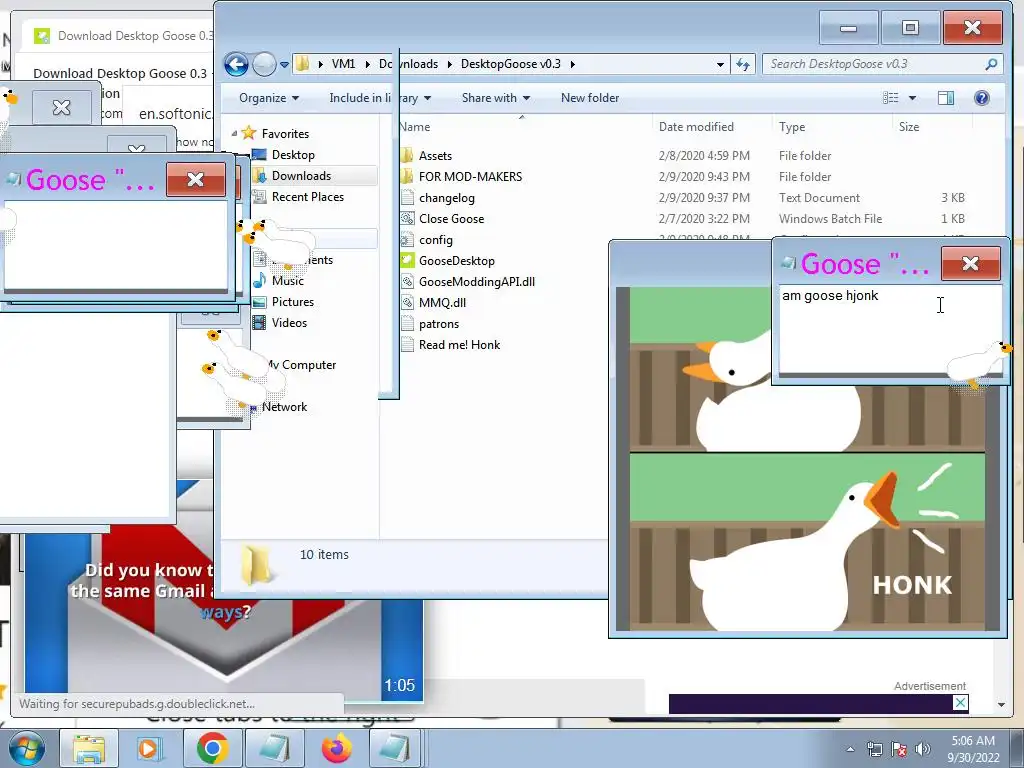Select the FOR MOD-MAKERS folder icon

point(408,176)
